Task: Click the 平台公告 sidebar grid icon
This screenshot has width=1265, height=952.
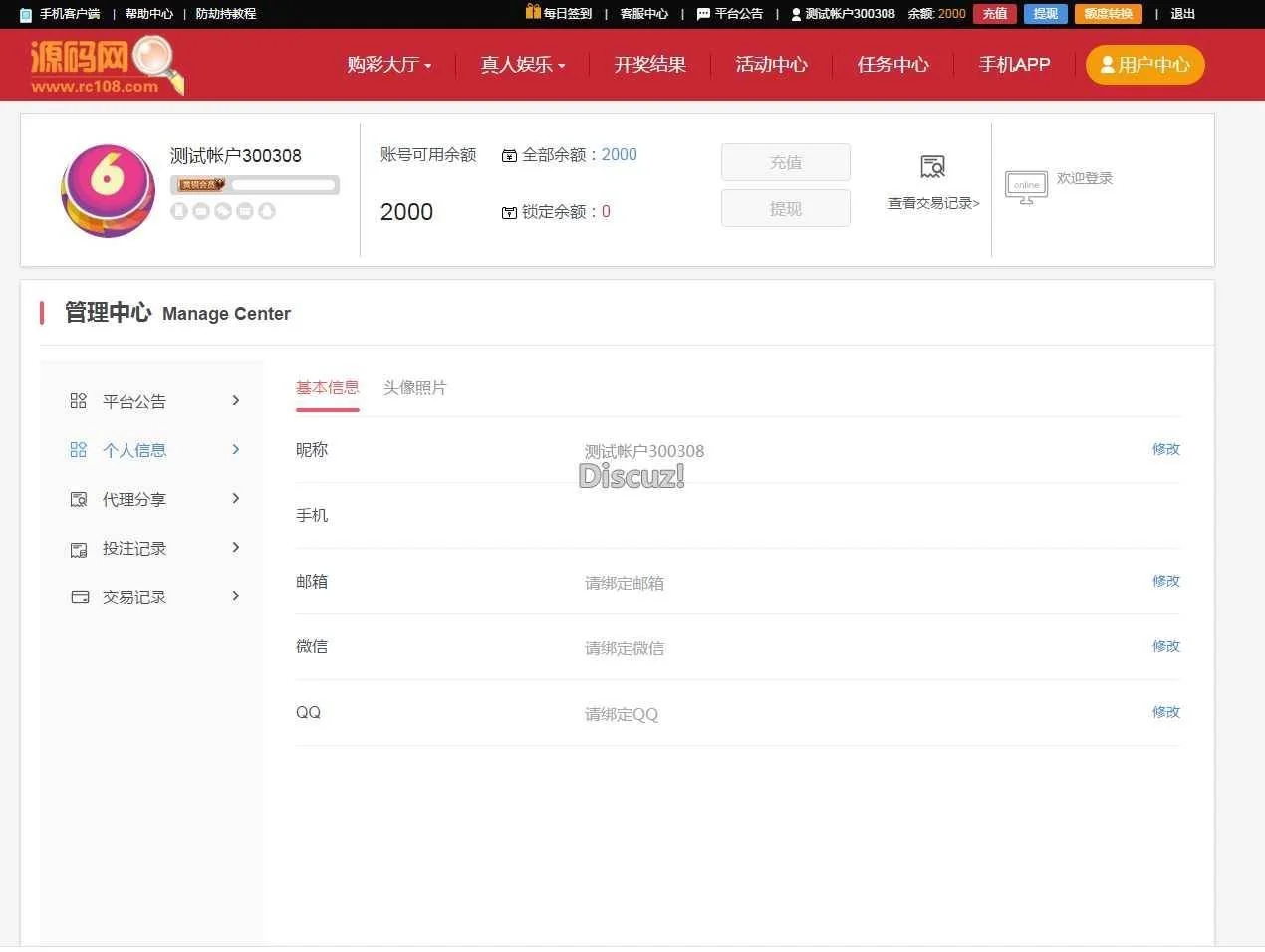Action: tap(79, 401)
